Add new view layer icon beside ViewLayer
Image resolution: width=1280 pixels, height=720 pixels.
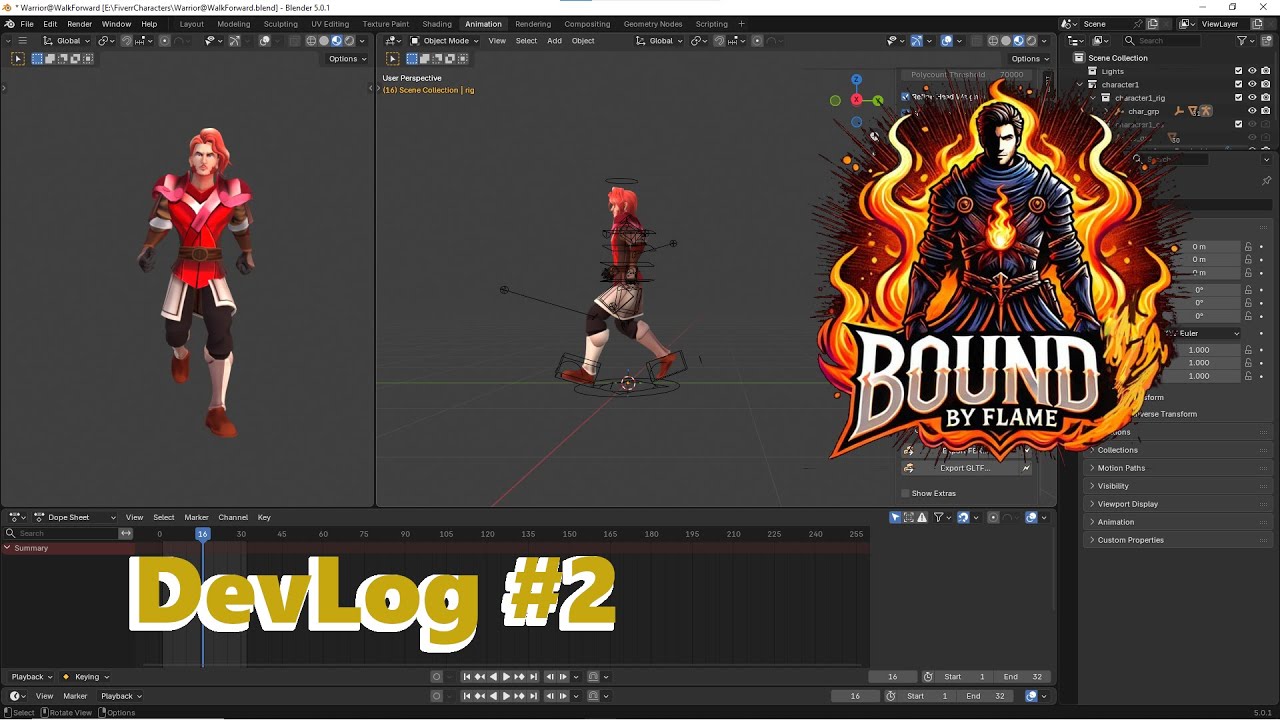tap(1257, 24)
